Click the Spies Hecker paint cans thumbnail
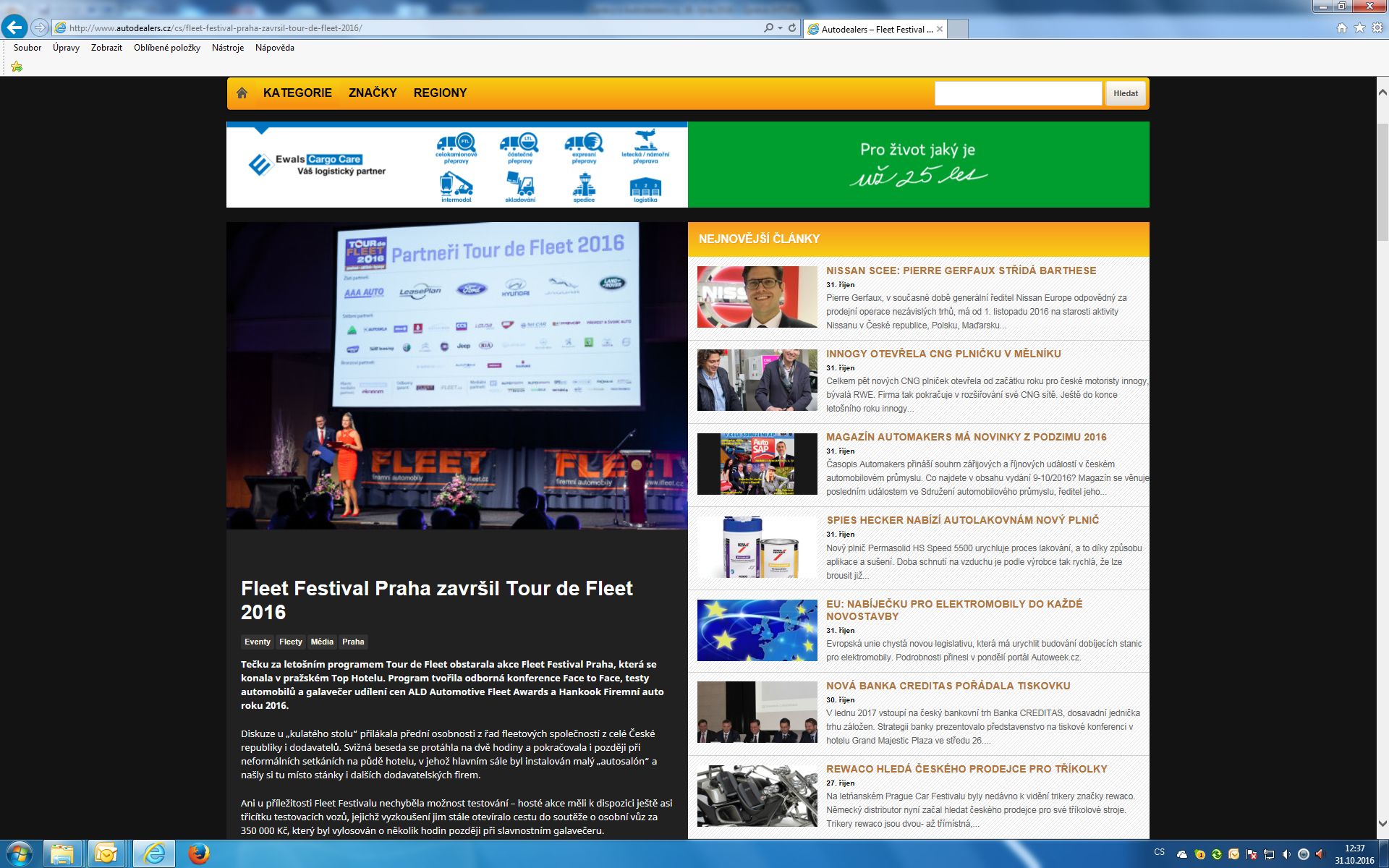 (757, 547)
